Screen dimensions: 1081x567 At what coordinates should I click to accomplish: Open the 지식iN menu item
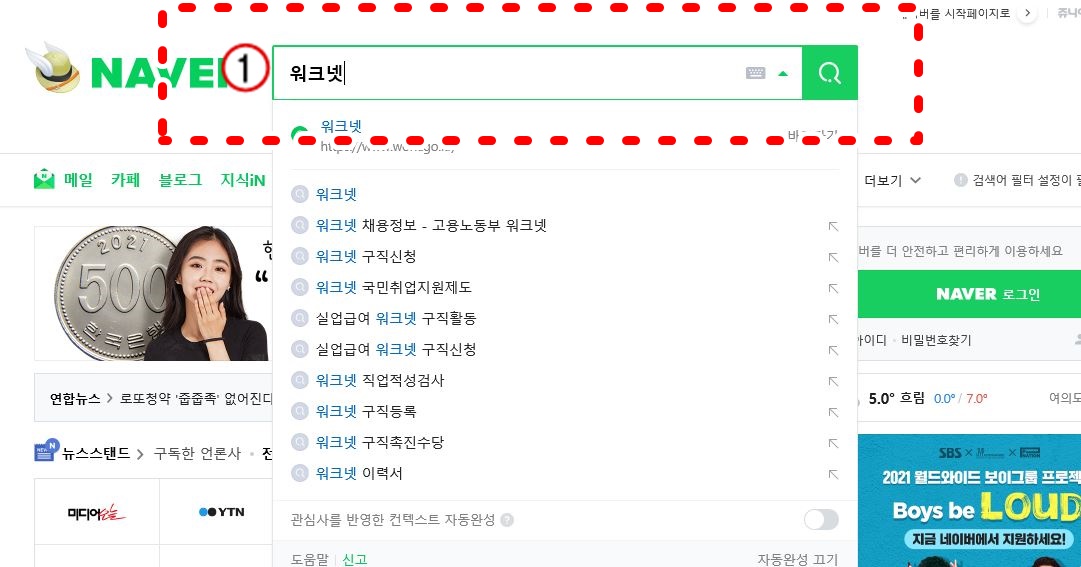(x=243, y=180)
